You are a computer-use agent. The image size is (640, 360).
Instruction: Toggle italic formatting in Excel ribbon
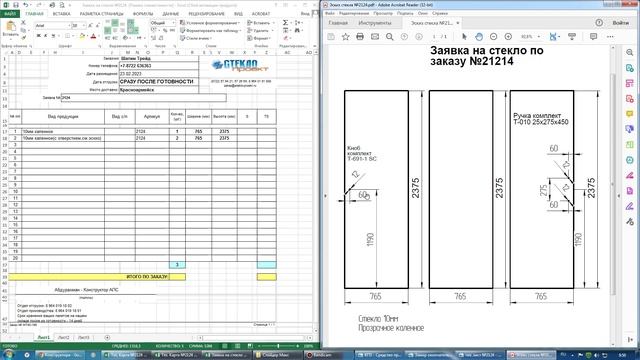(45, 36)
